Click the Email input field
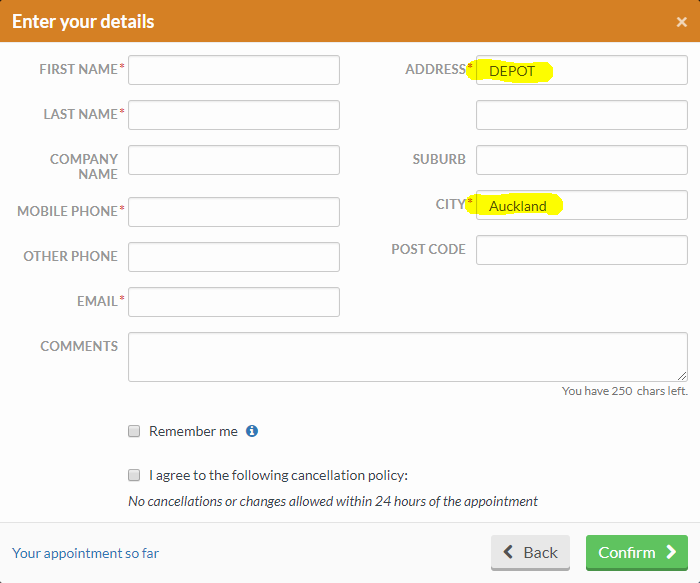The height and width of the screenshot is (583, 700). pos(234,302)
